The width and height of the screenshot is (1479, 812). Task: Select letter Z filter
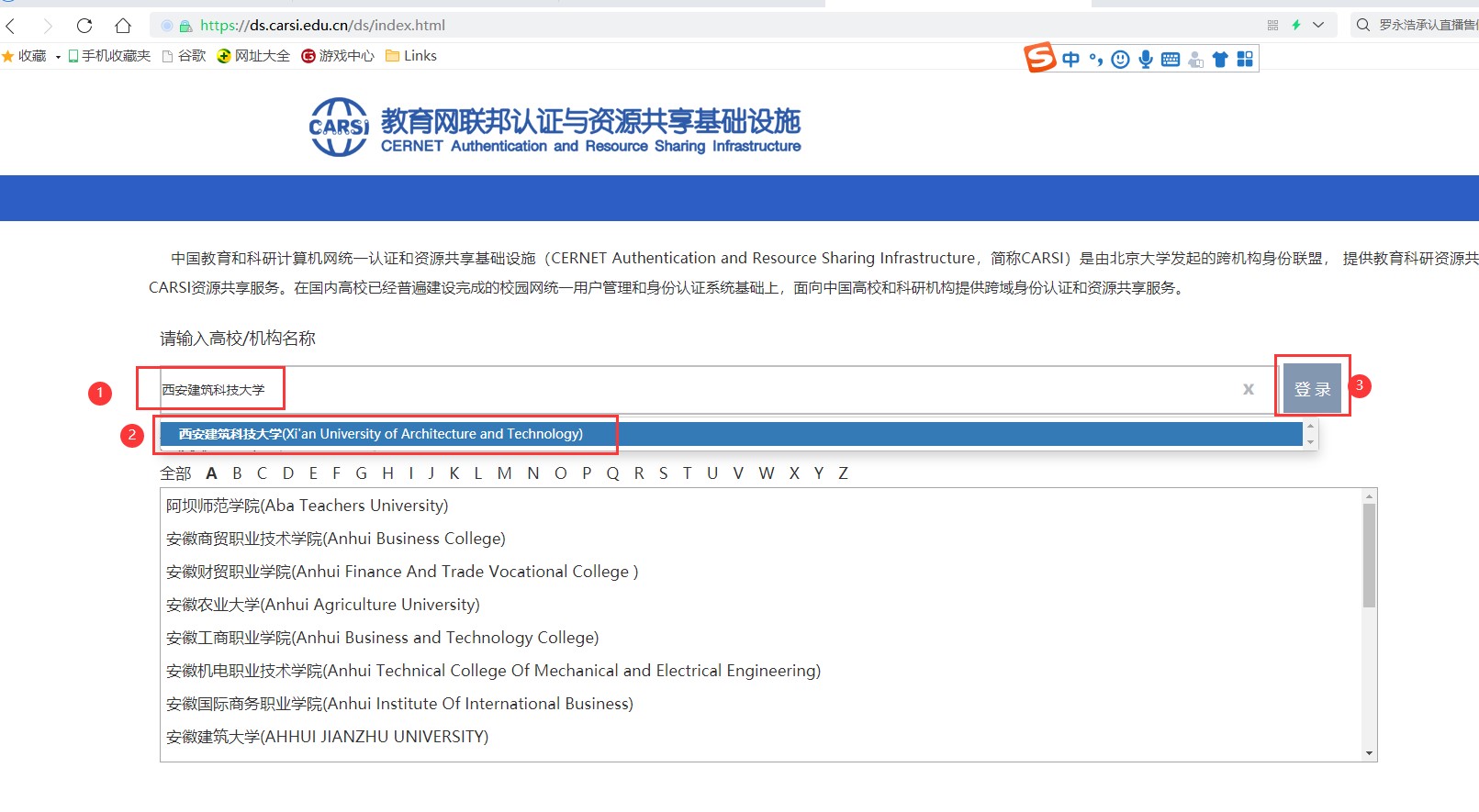(x=843, y=473)
